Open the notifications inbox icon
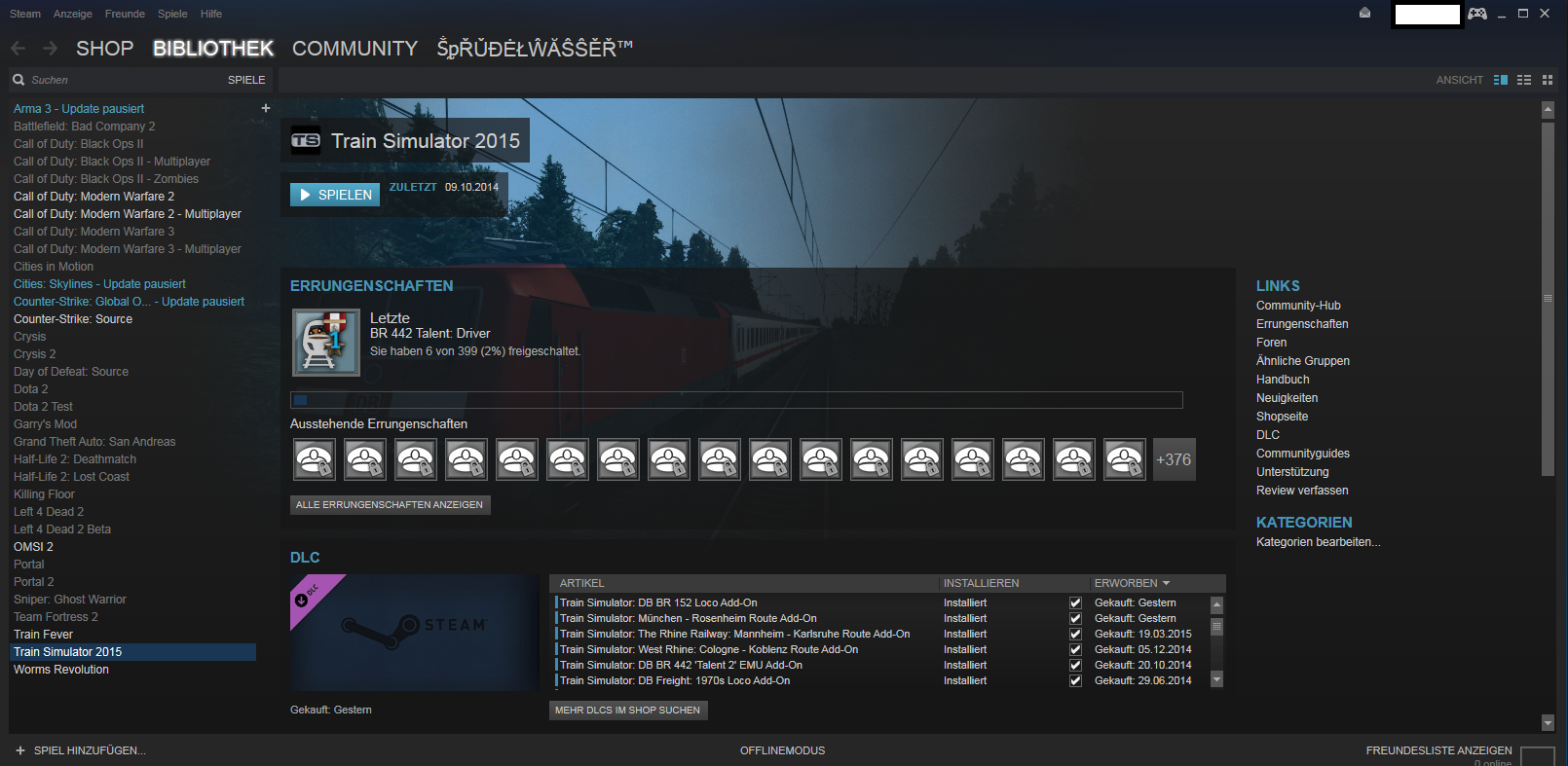This screenshot has width=1568, height=766. tap(1364, 13)
